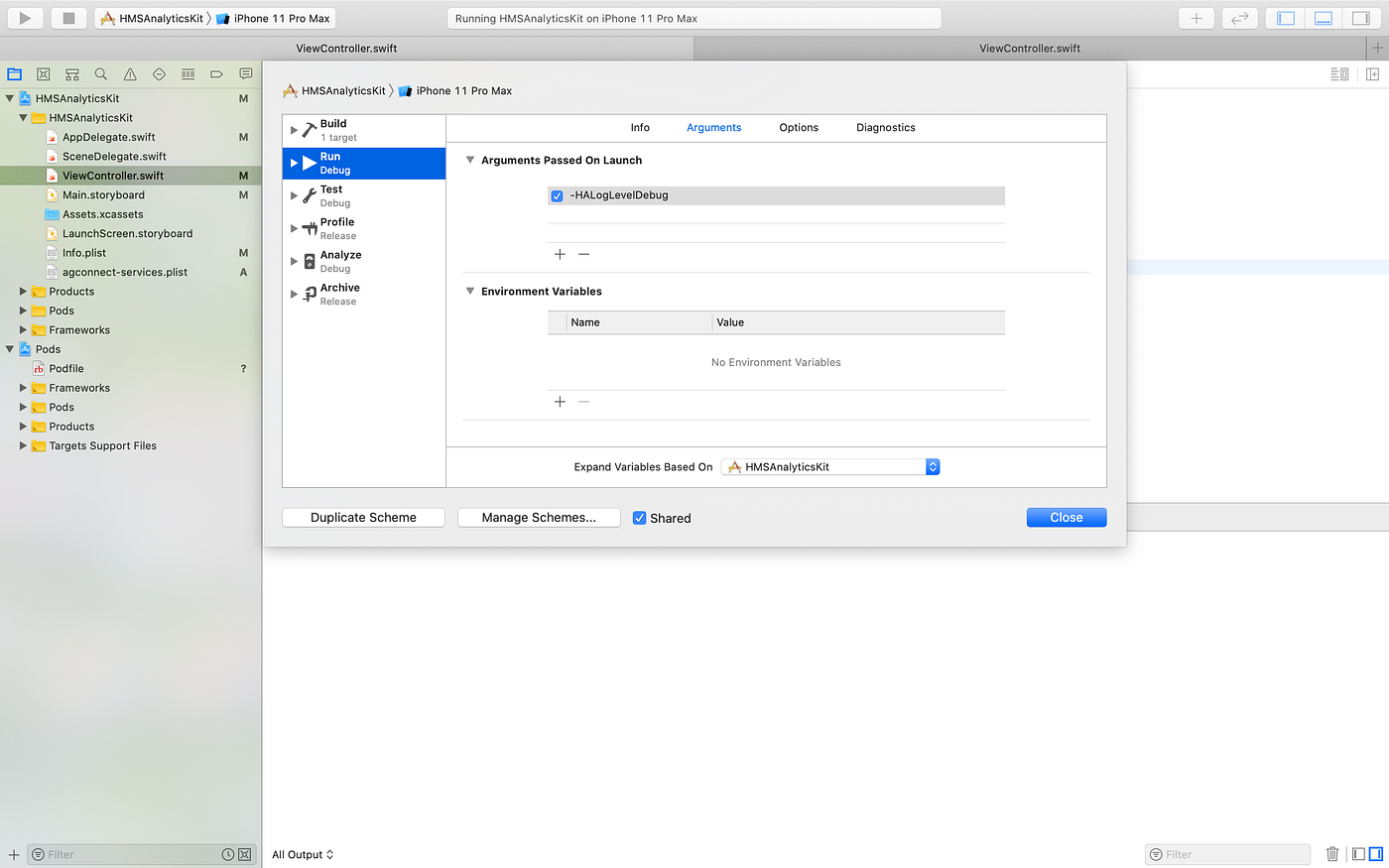Click the recent files clock filter icon
The height and width of the screenshot is (868, 1389).
[x=228, y=854]
